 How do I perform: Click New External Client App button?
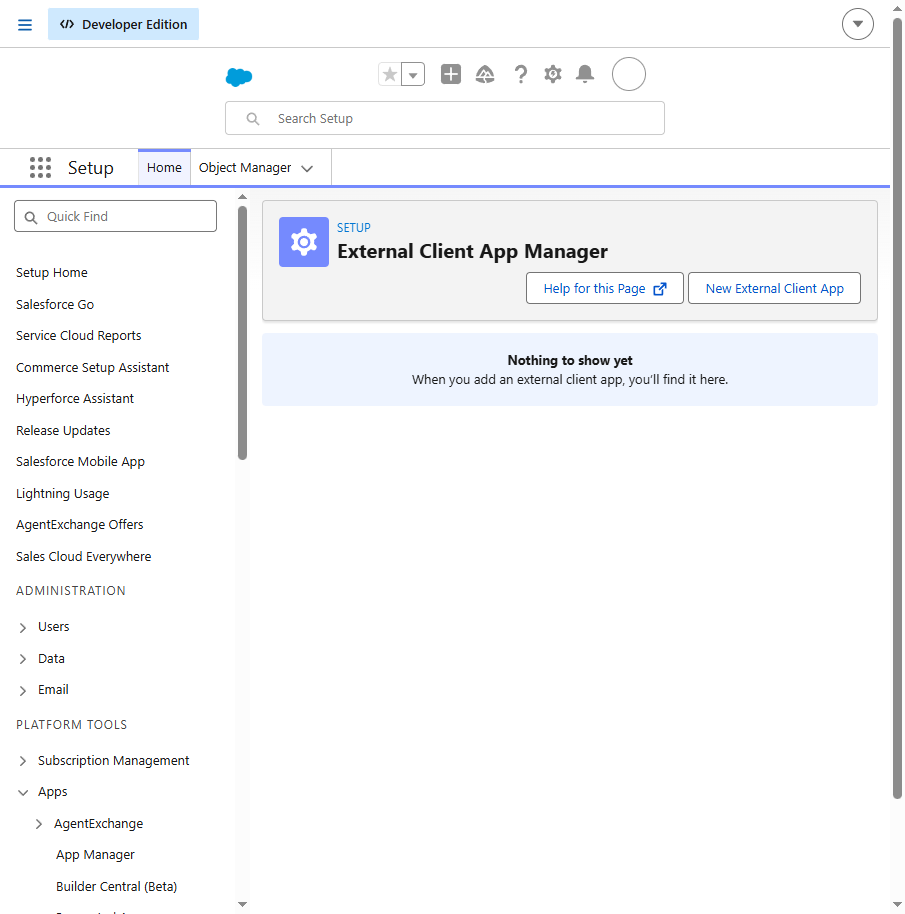[x=774, y=288]
